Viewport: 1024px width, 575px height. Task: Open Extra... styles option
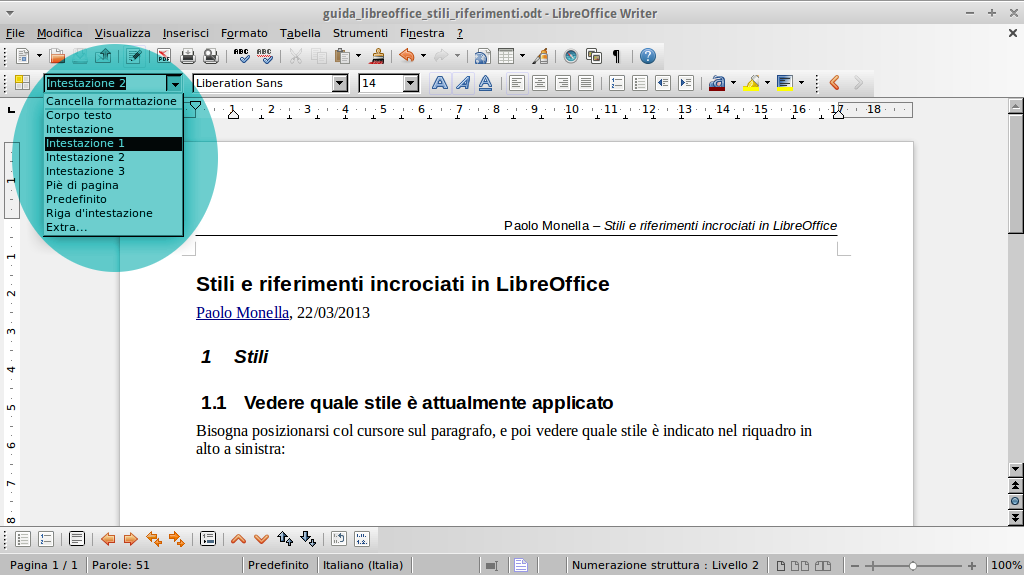click(x=113, y=227)
